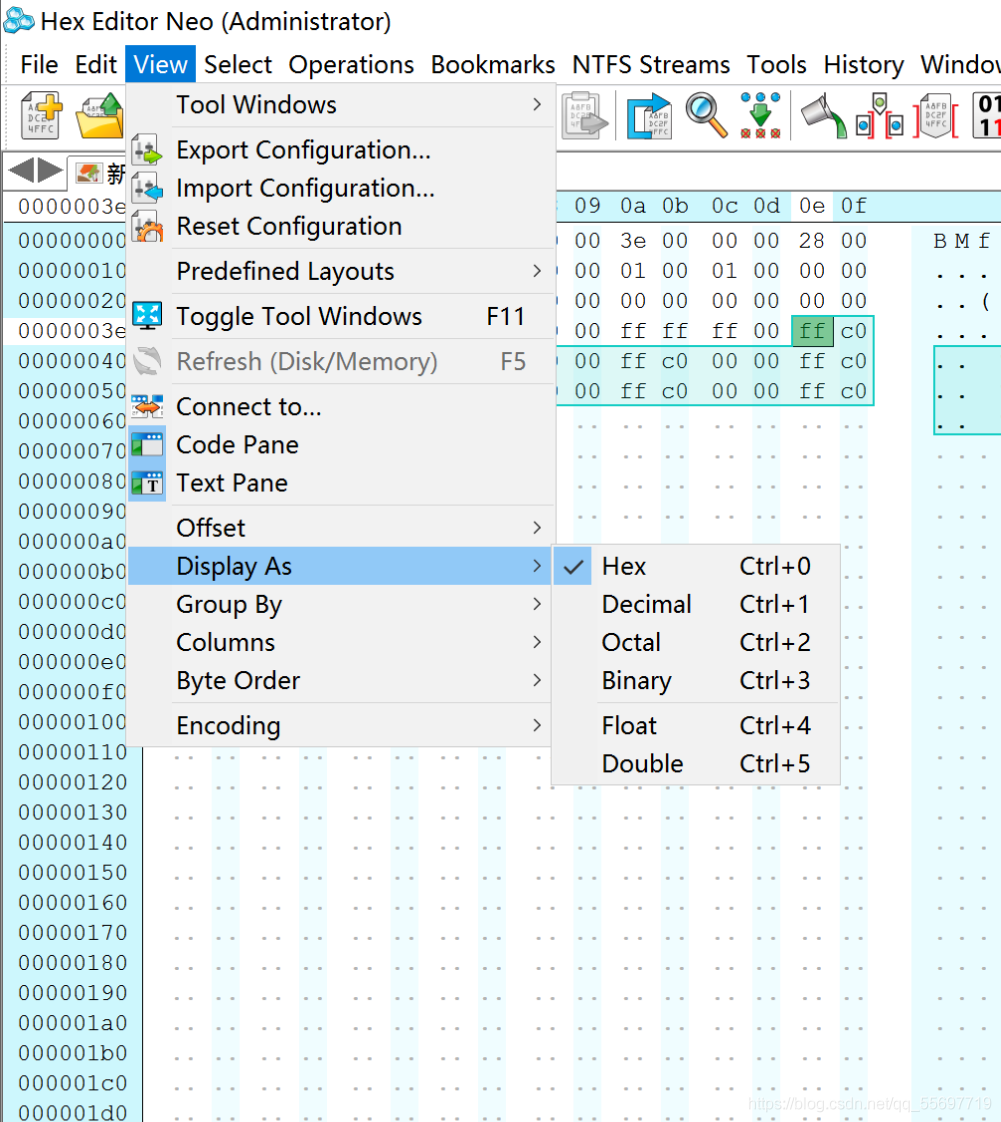Choose Toggle Tool Windows F11
The image size is (1001, 1122).
click(341, 316)
